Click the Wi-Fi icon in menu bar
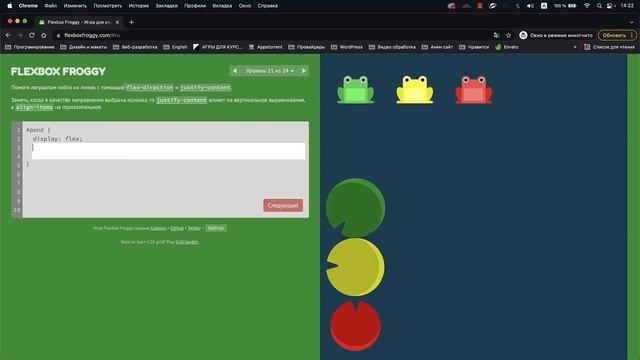Viewport: 640px width, 360px height. pyautogui.click(x=587, y=6)
